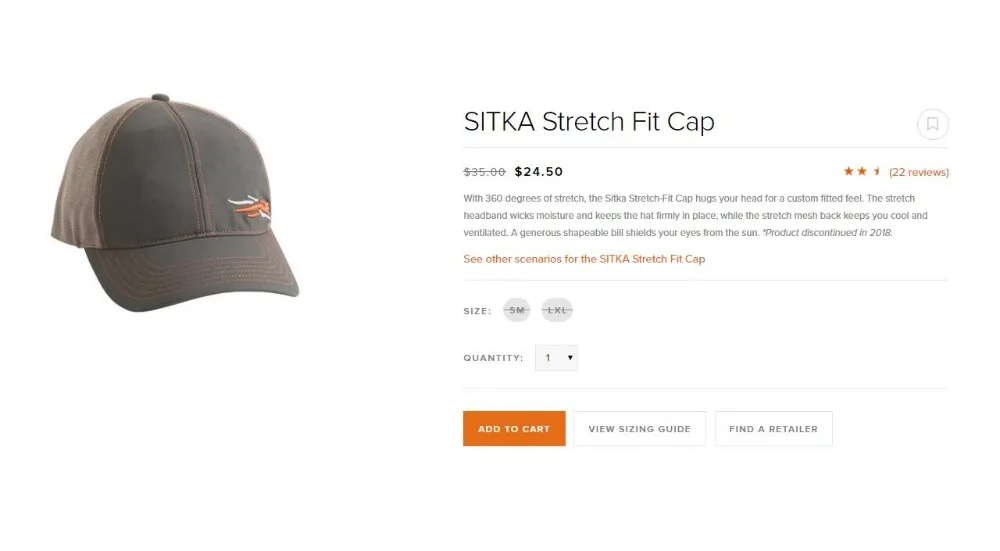Click the $24.50 sale price
The image size is (1000, 551).
point(539,172)
